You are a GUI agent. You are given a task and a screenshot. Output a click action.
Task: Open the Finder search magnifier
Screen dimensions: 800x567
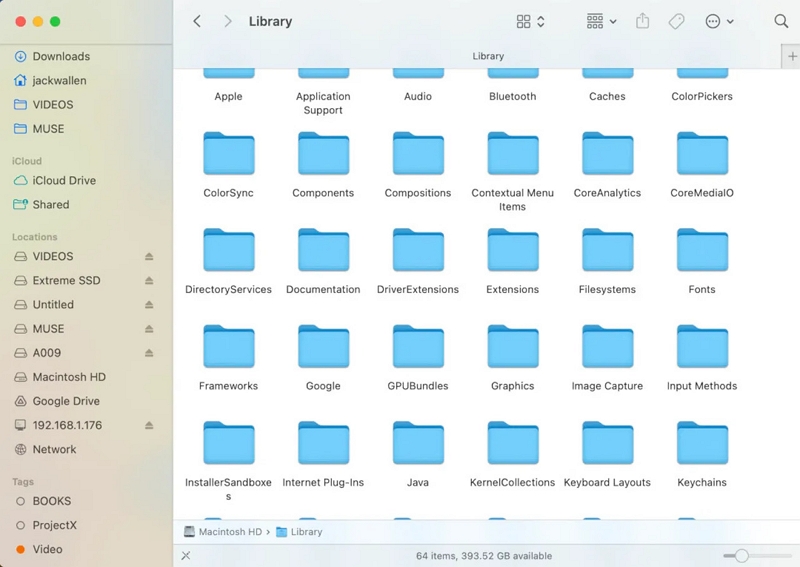(781, 21)
